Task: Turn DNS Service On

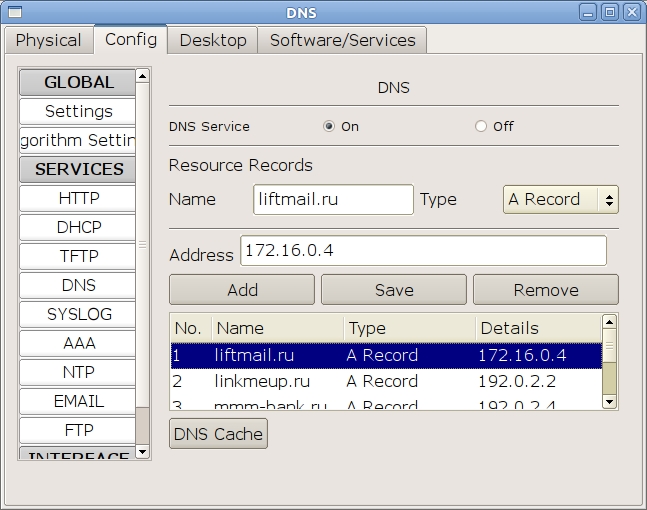Action: [329, 127]
